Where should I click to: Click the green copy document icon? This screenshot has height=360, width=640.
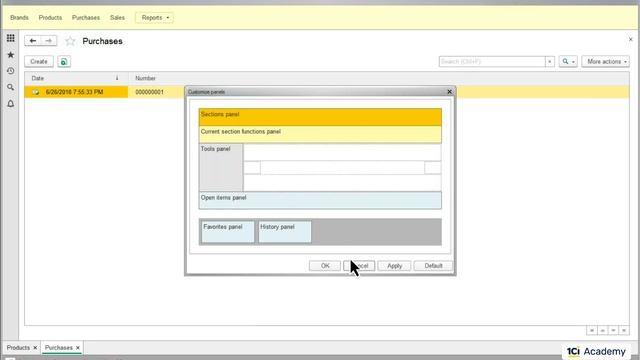click(x=64, y=62)
